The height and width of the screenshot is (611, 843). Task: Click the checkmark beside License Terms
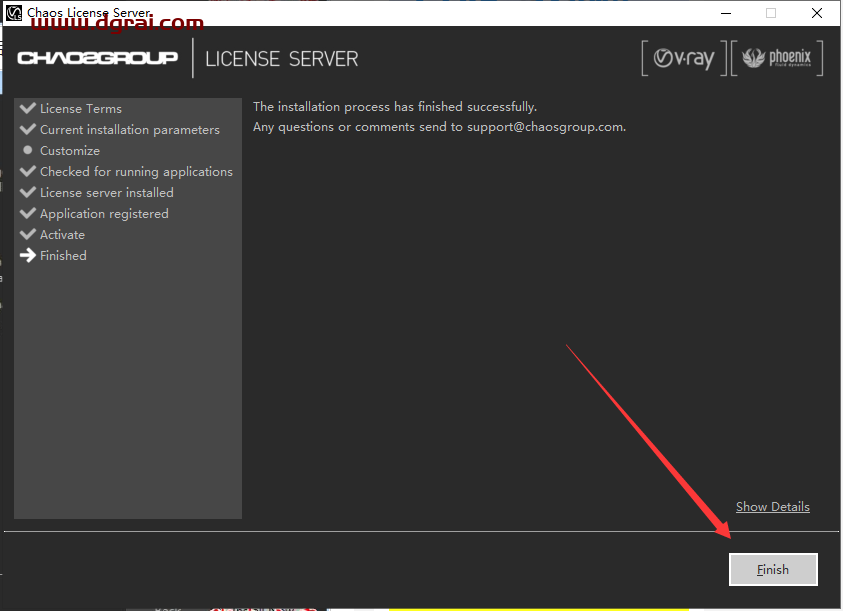click(x=28, y=108)
